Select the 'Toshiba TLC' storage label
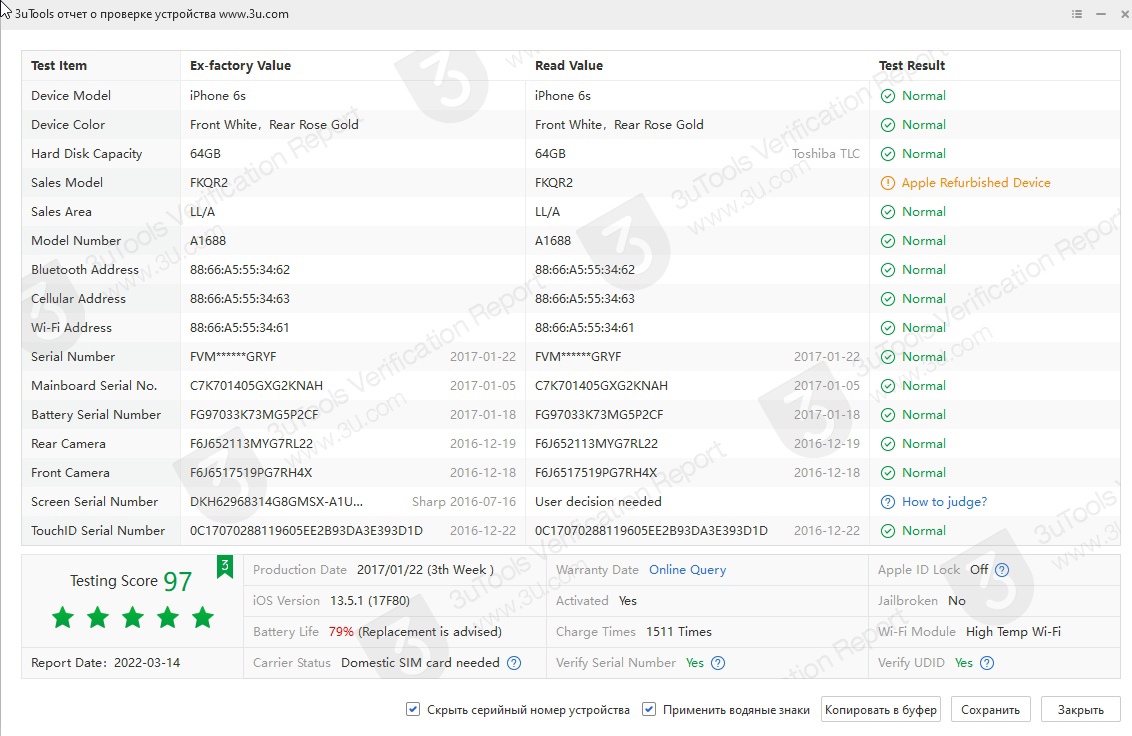This screenshot has height=736, width=1132. (x=826, y=154)
